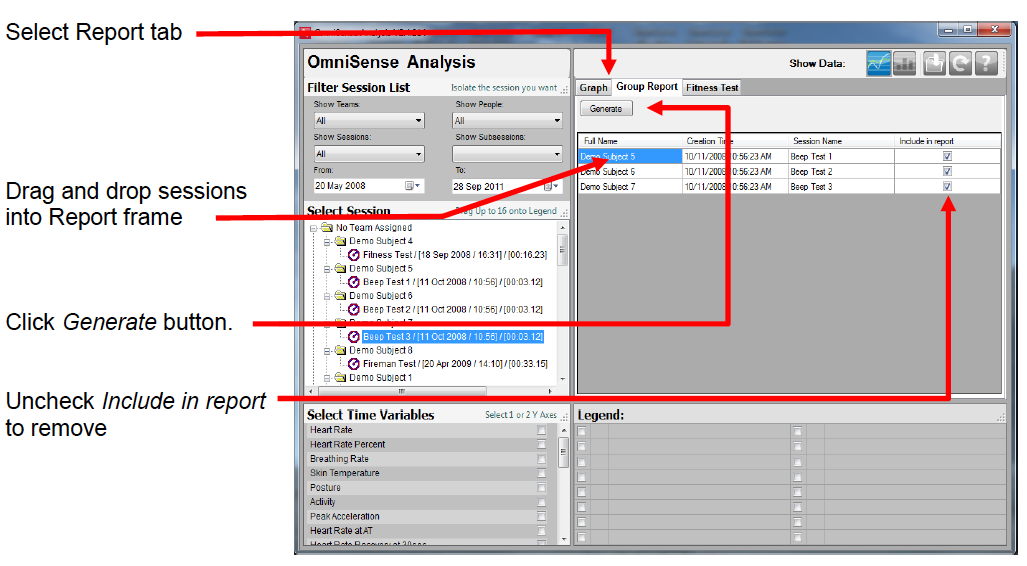This screenshot has height=566, width=1027.
Task: Click the Fitness Test session clock icon
Action: point(354,255)
